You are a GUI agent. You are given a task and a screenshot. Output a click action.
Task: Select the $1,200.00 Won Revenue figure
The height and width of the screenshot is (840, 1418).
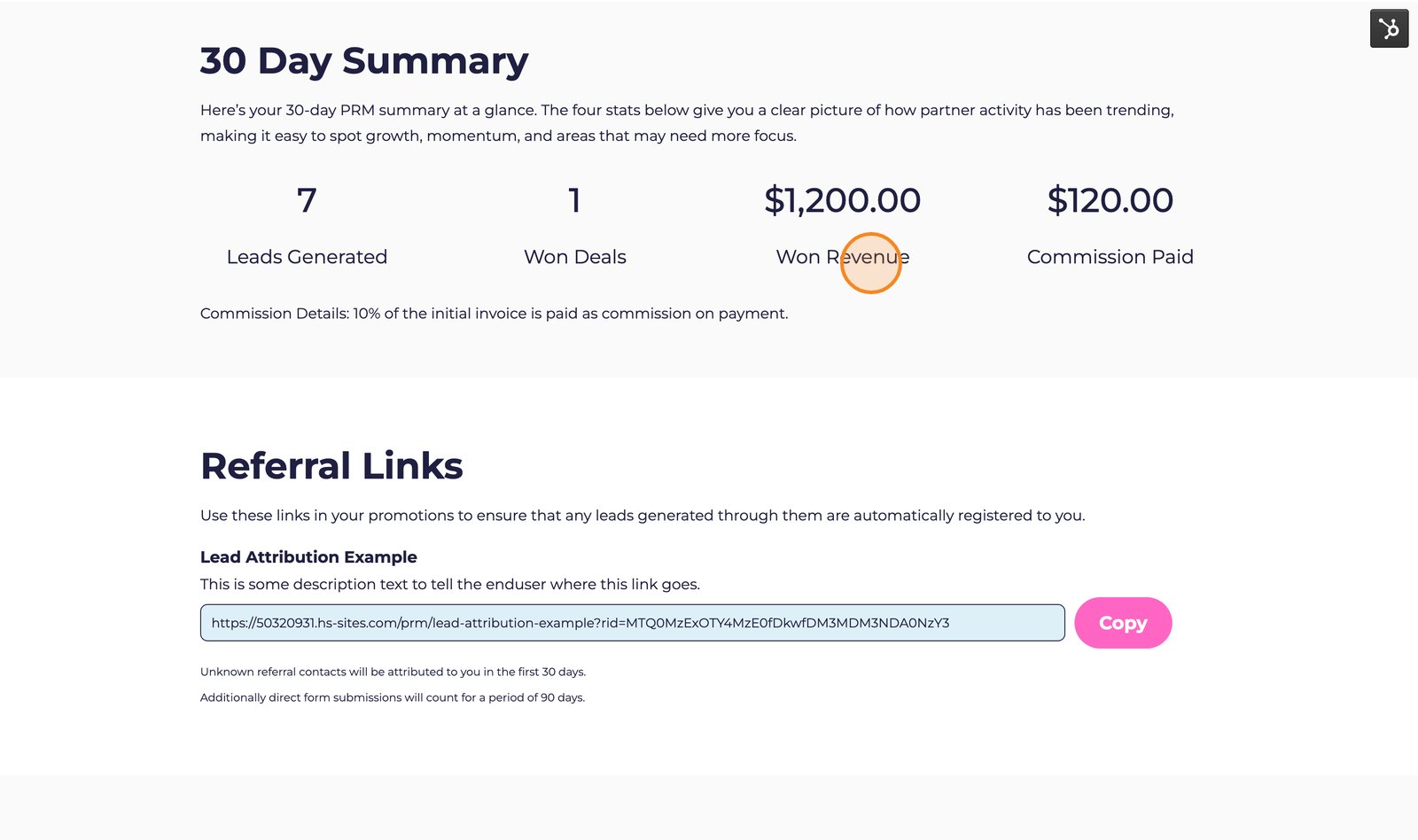[843, 200]
